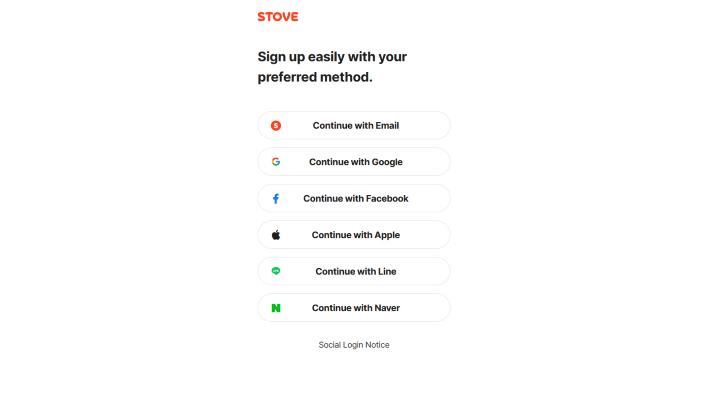Screen dimensions: 728x409
Task: Click the red STOVE email icon
Action: 276,125
